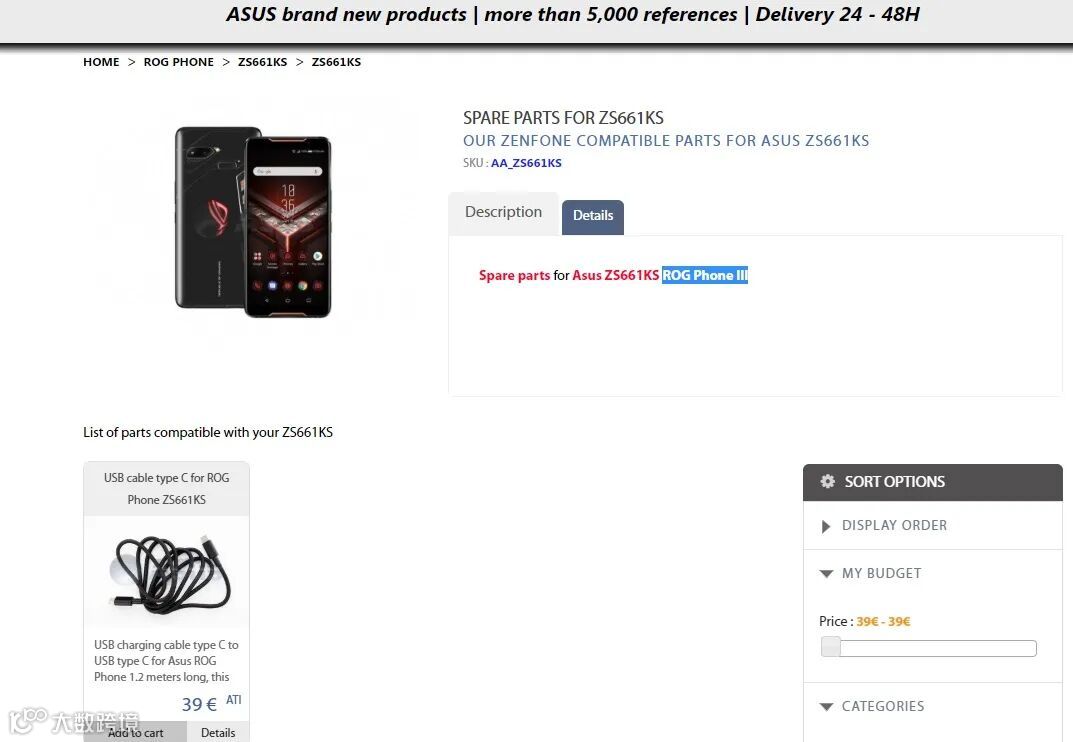This screenshot has height=742, width=1073.
Task: Click the gear icon beside Sort Options
Action: [x=827, y=481]
